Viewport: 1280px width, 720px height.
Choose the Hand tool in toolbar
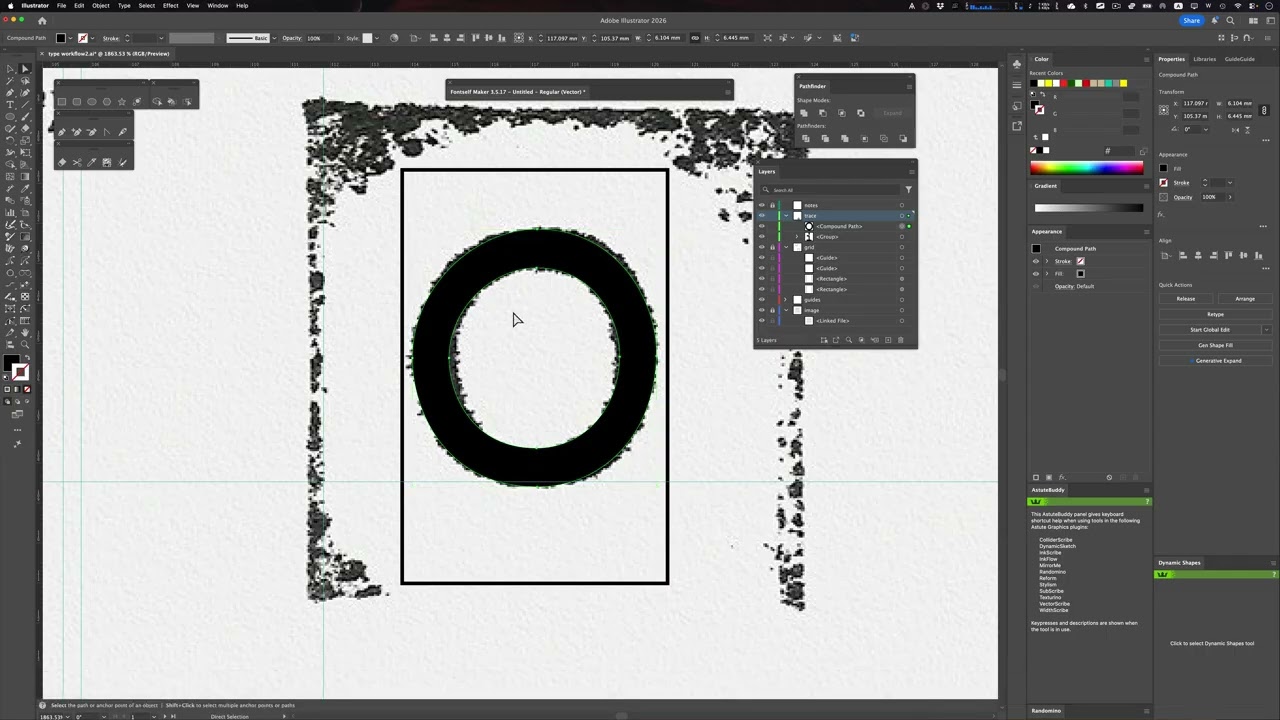tap(24, 333)
